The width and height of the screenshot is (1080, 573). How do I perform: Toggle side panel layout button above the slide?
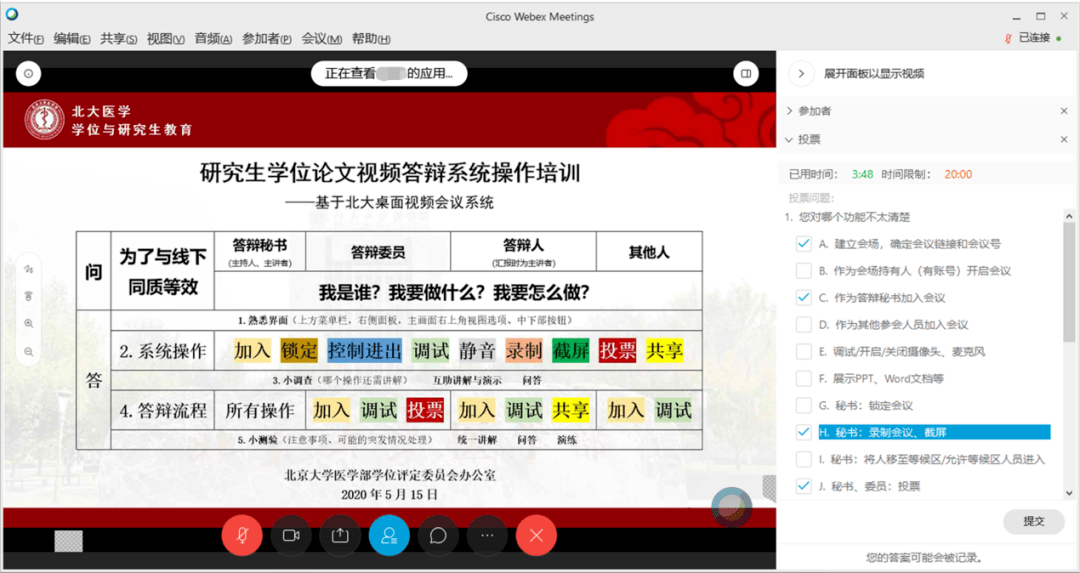coord(746,74)
